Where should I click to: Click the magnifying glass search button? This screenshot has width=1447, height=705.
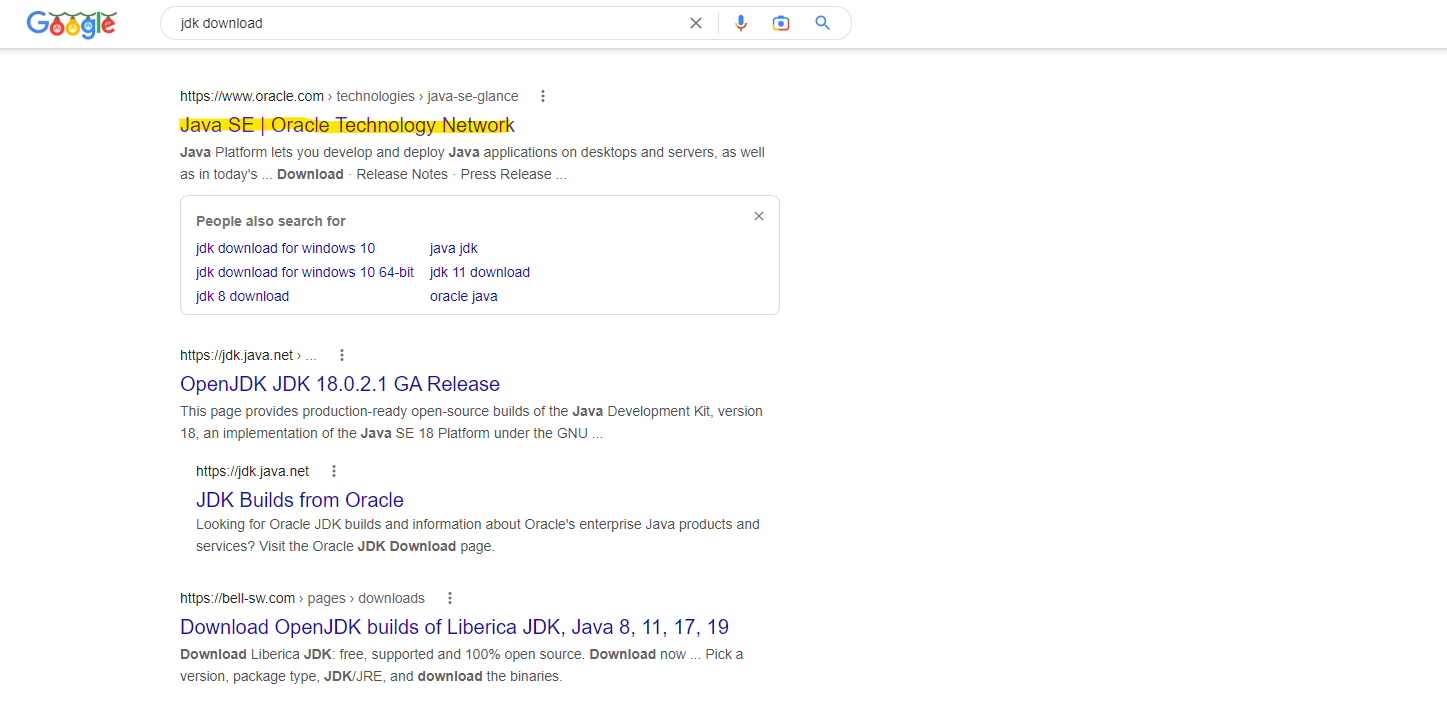(x=823, y=23)
